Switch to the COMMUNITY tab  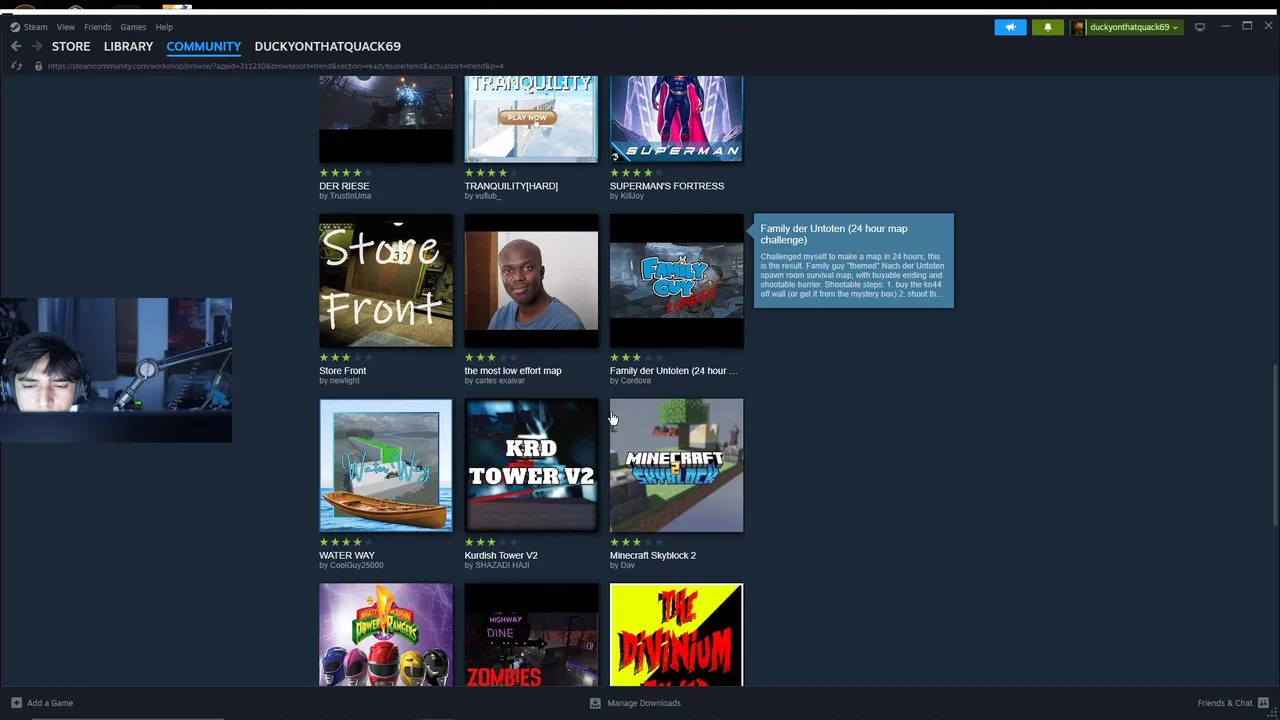pyautogui.click(x=204, y=46)
